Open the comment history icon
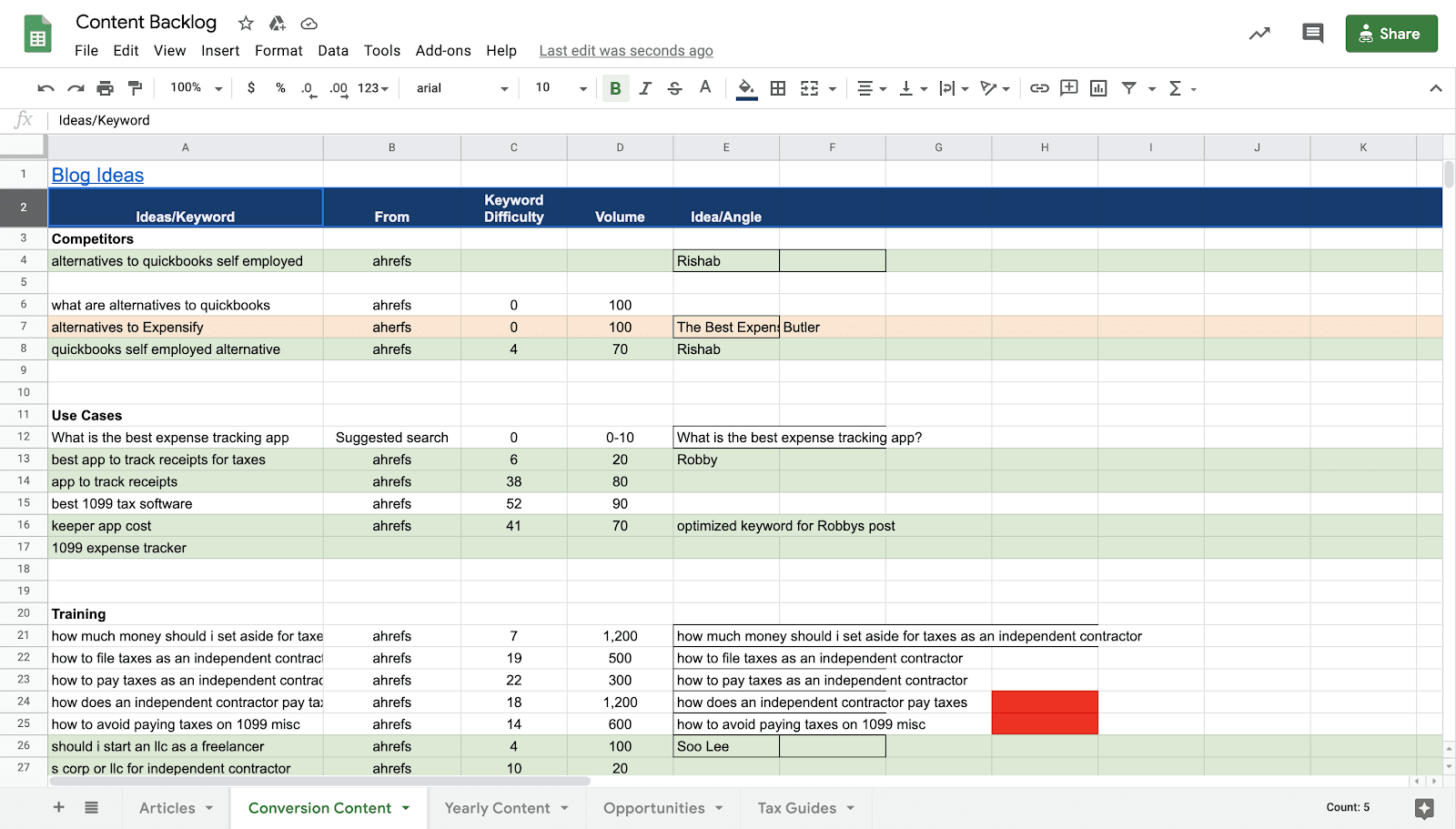The image size is (1456, 829). 1312,34
